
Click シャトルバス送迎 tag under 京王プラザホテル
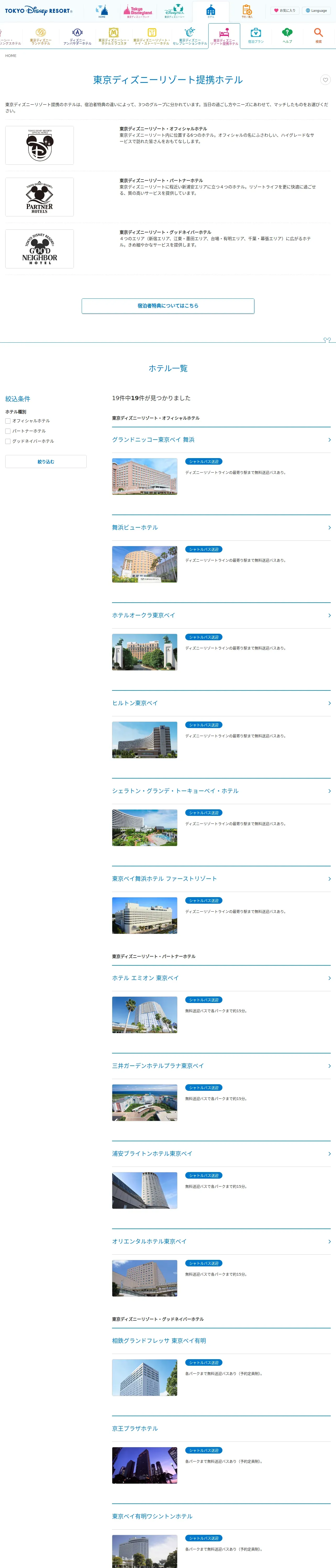click(204, 1450)
